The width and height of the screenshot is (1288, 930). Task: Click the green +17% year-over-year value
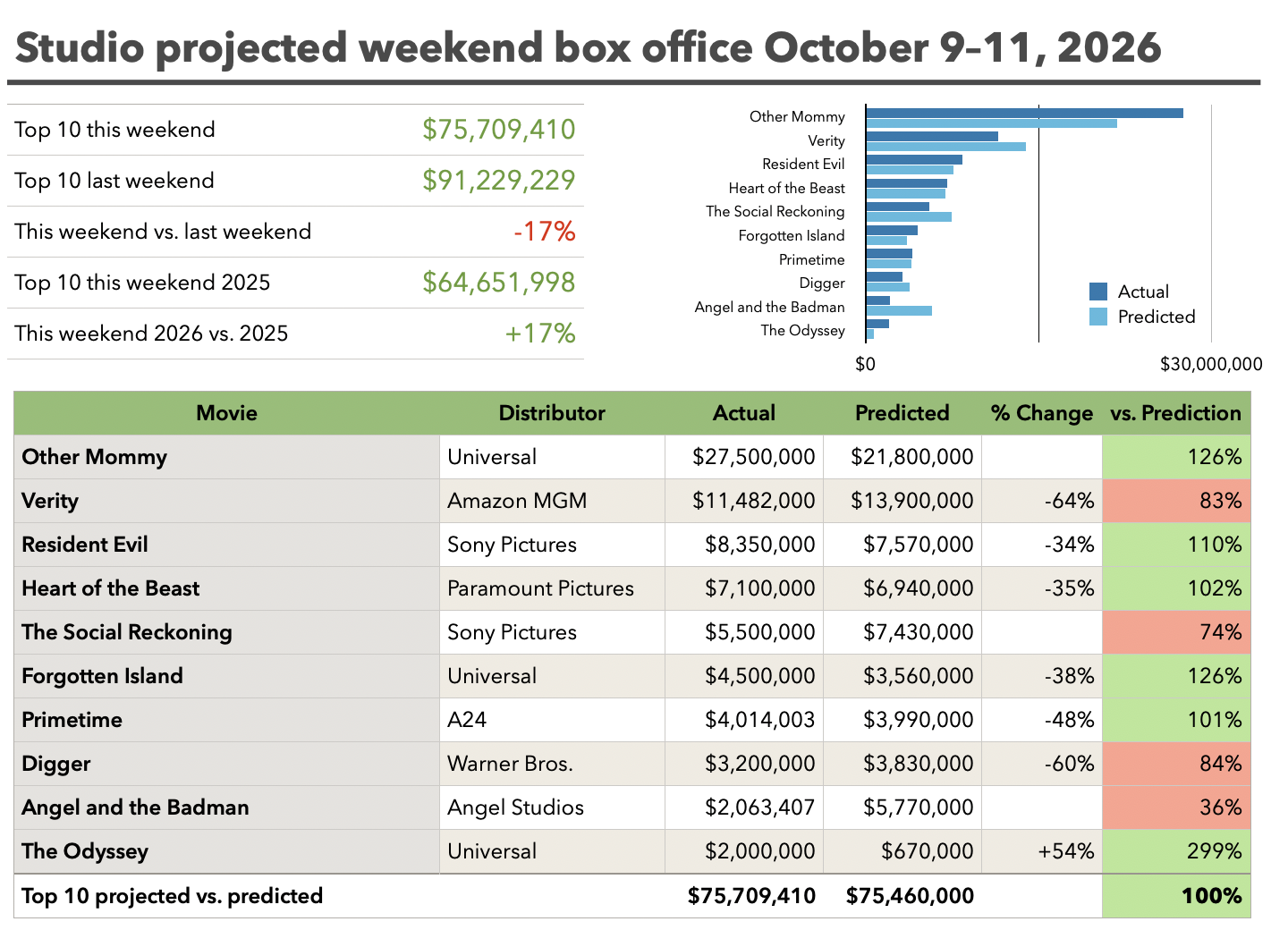coord(540,334)
